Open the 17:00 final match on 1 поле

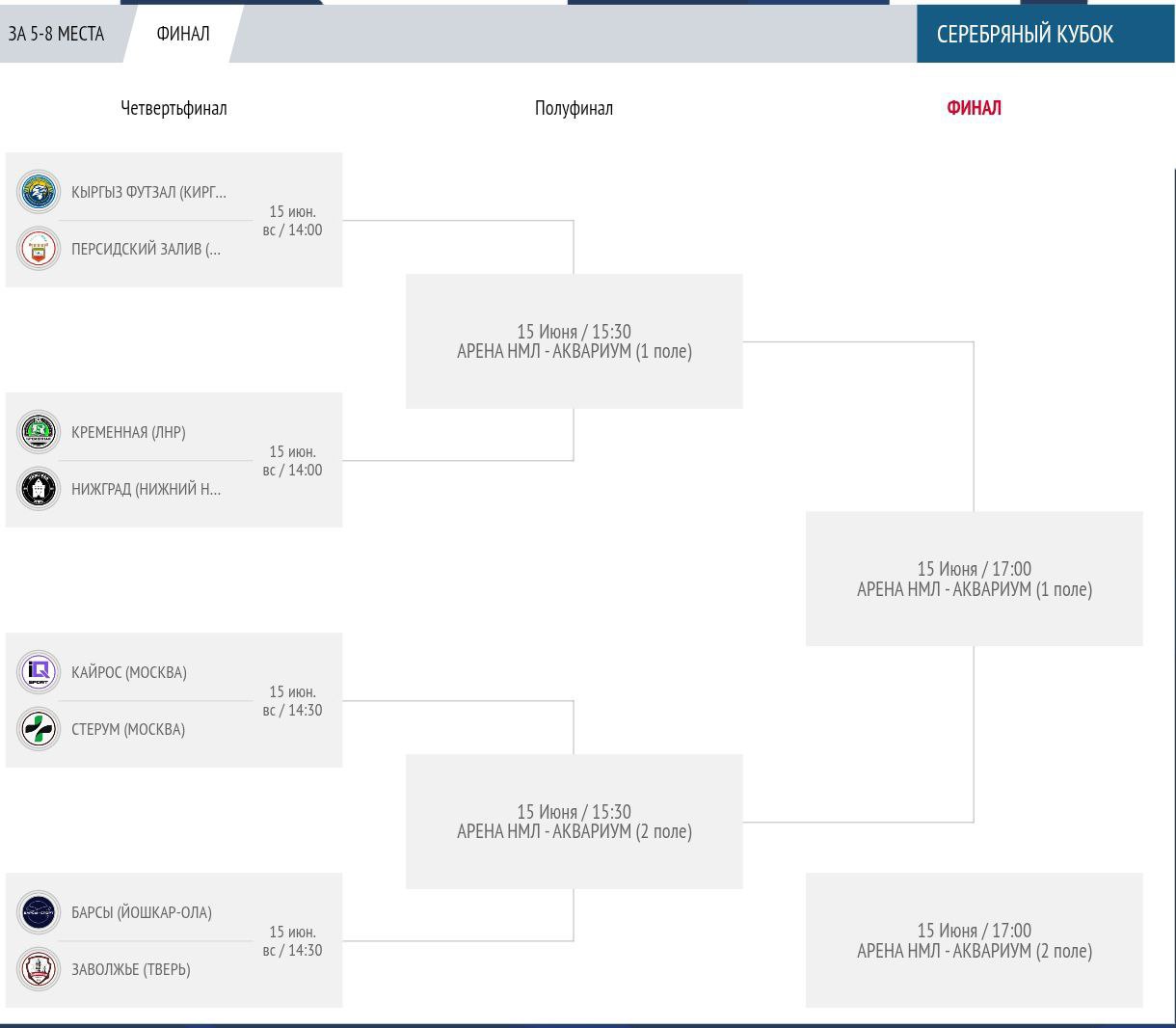click(974, 579)
